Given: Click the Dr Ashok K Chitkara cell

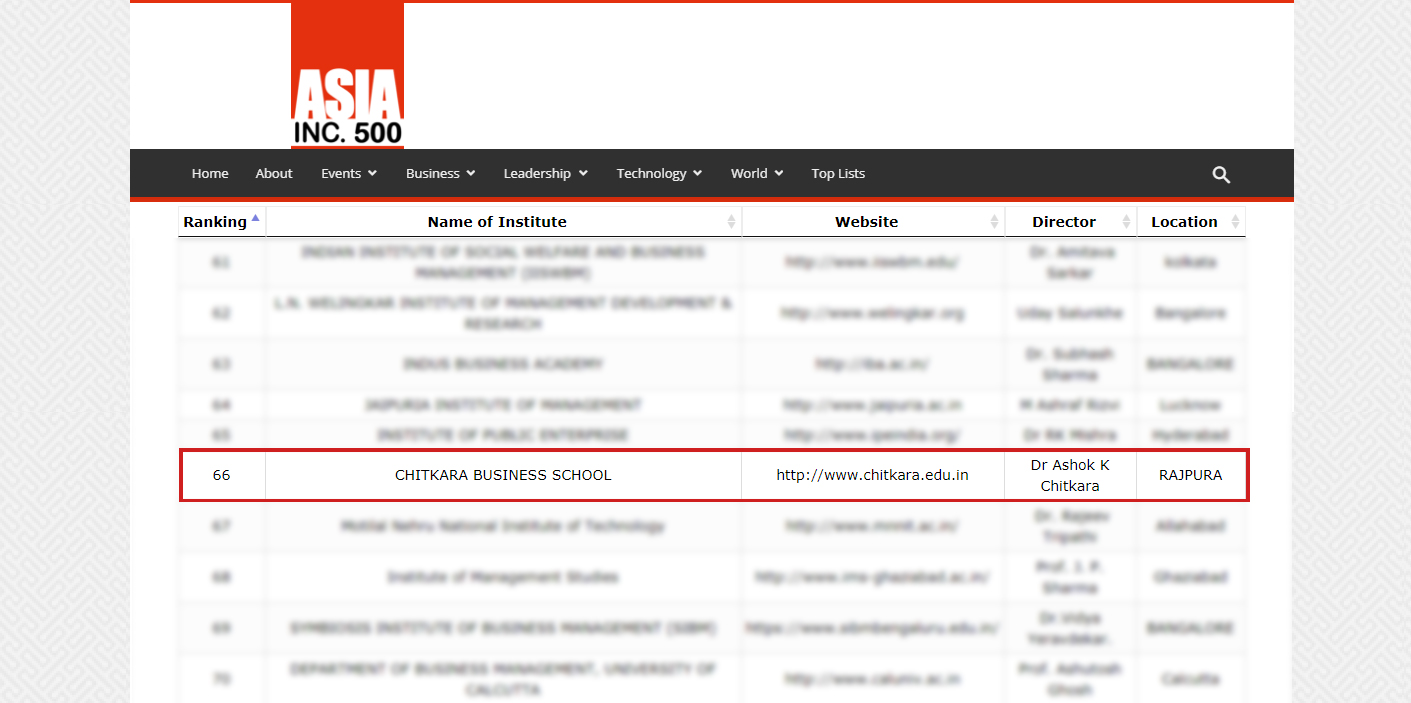Looking at the screenshot, I should (1070, 475).
